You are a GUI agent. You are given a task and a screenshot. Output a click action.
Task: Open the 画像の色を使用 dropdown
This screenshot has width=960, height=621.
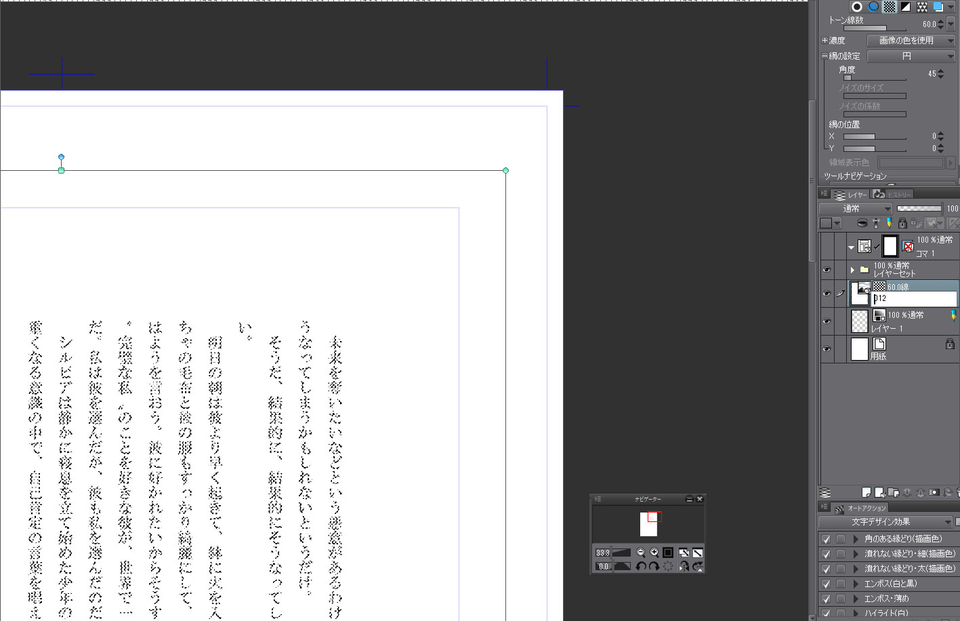click(910, 40)
